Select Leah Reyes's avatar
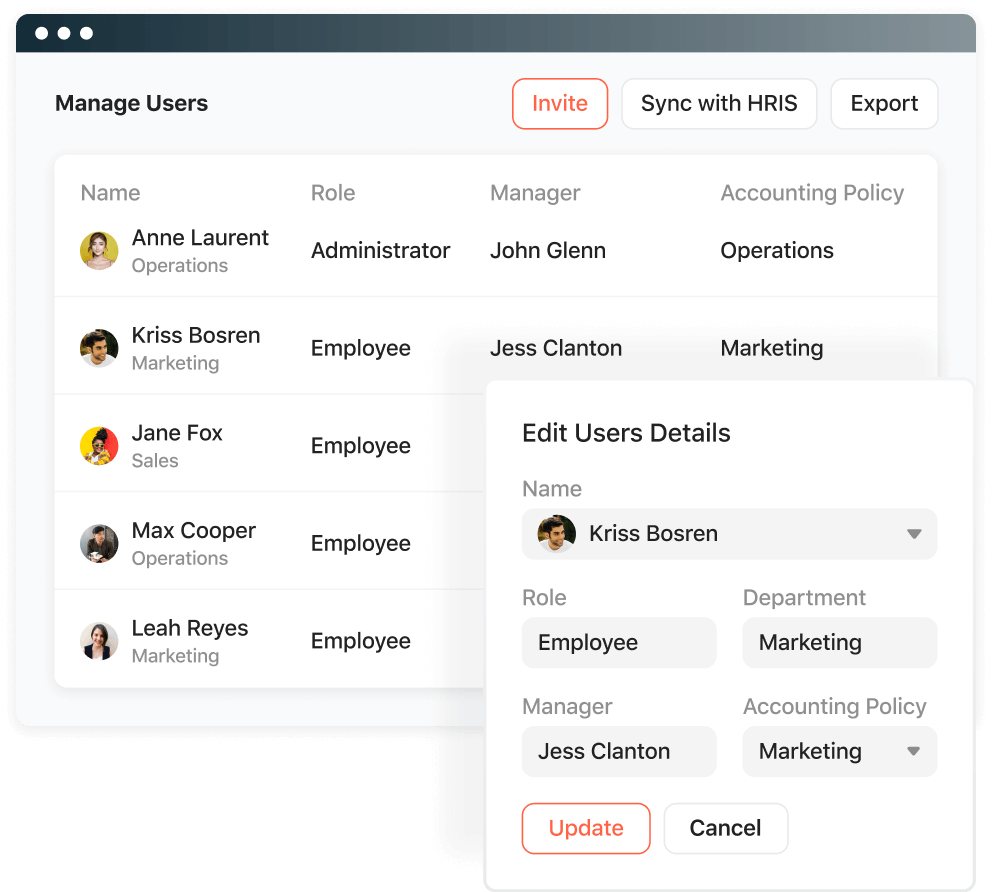Image resolution: width=992 pixels, height=892 pixels. click(99, 641)
